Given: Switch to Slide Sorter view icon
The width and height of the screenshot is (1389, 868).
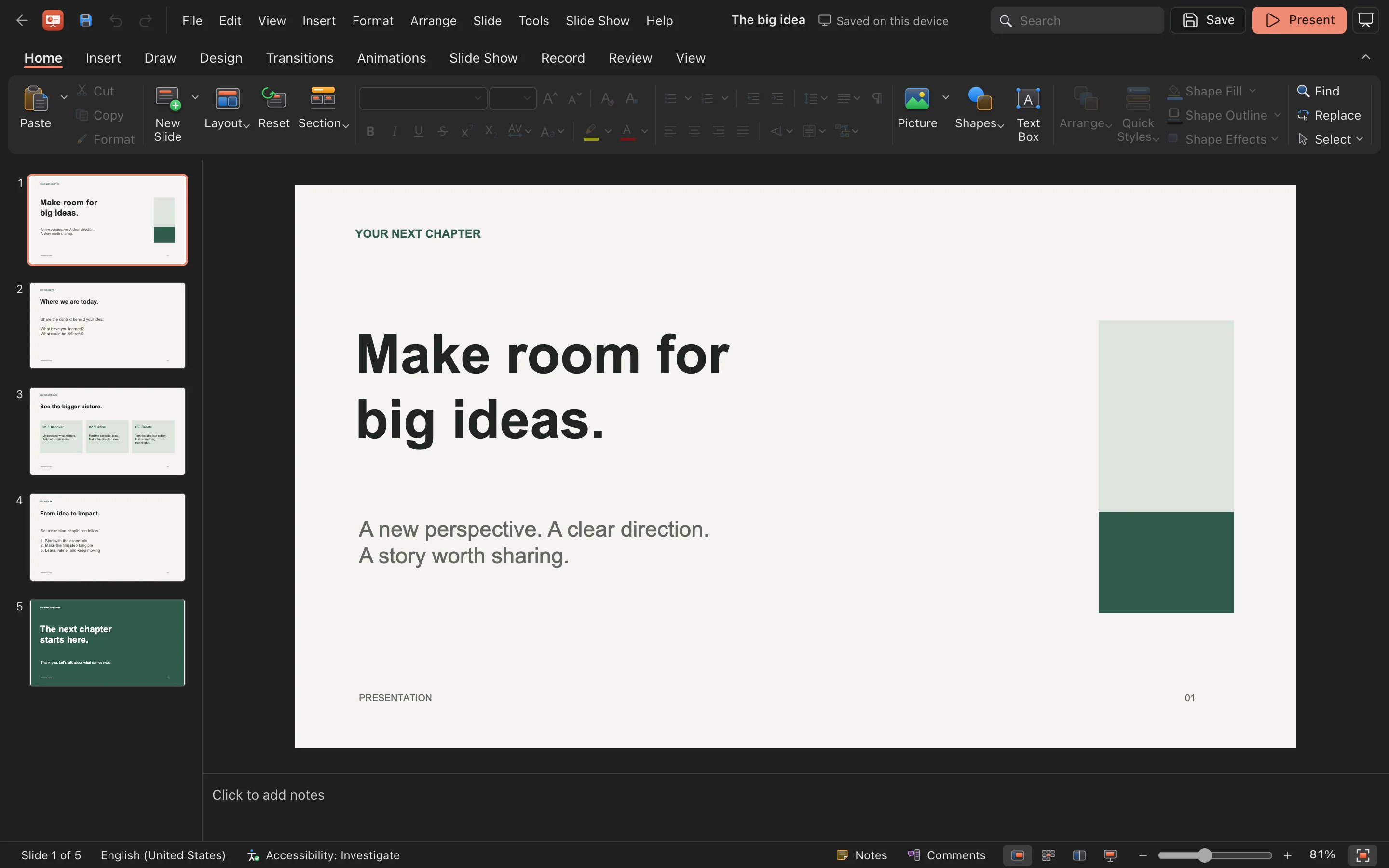Looking at the screenshot, I should pyautogui.click(x=1048, y=855).
